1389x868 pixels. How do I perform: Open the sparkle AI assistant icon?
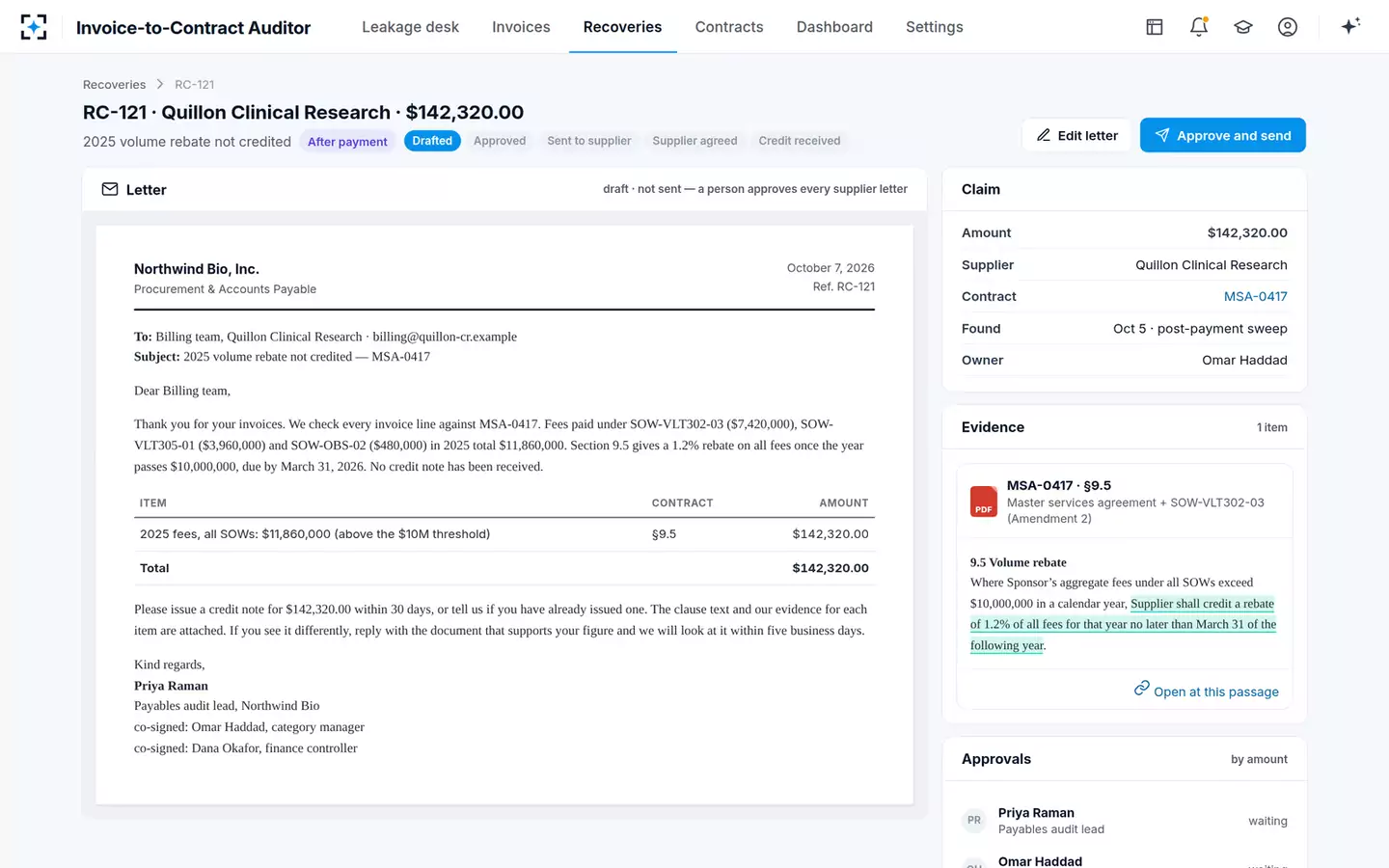(1350, 26)
